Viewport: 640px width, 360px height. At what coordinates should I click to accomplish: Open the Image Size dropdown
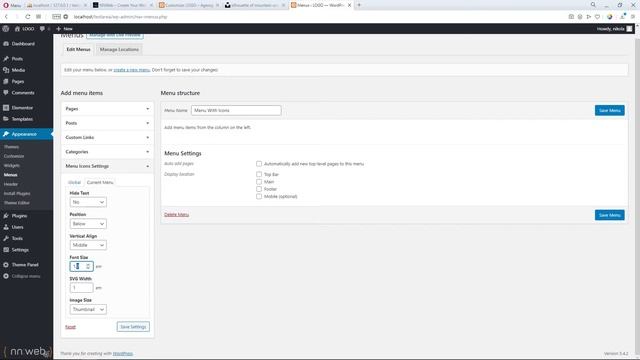pos(88,309)
